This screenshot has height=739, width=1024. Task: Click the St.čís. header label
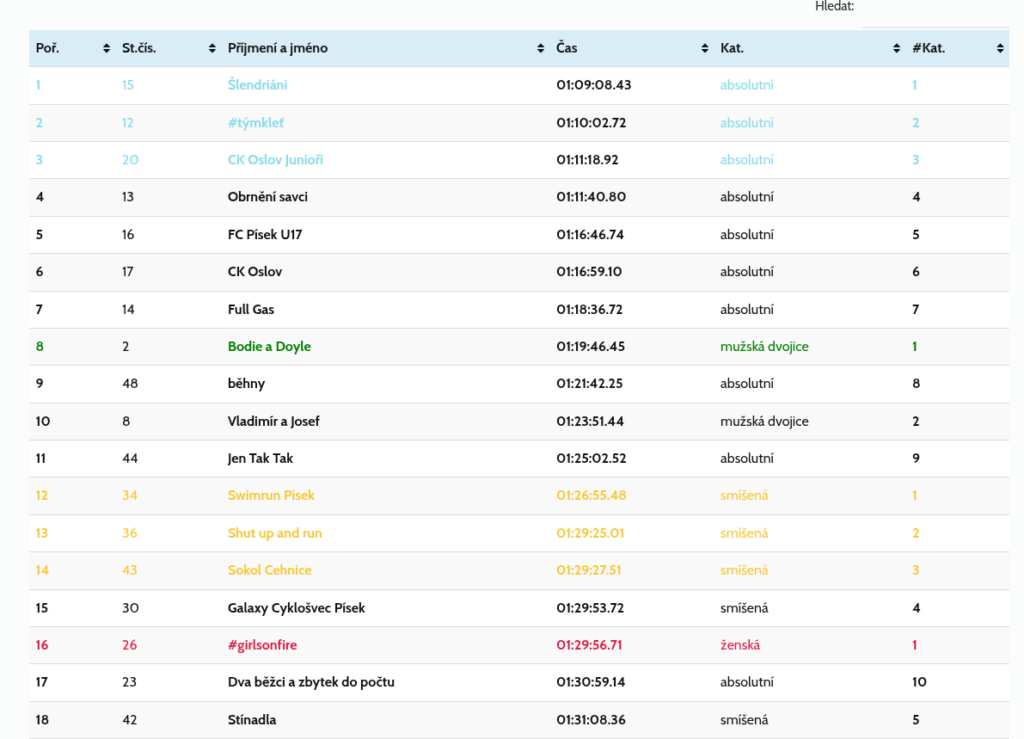[x=139, y=48]
